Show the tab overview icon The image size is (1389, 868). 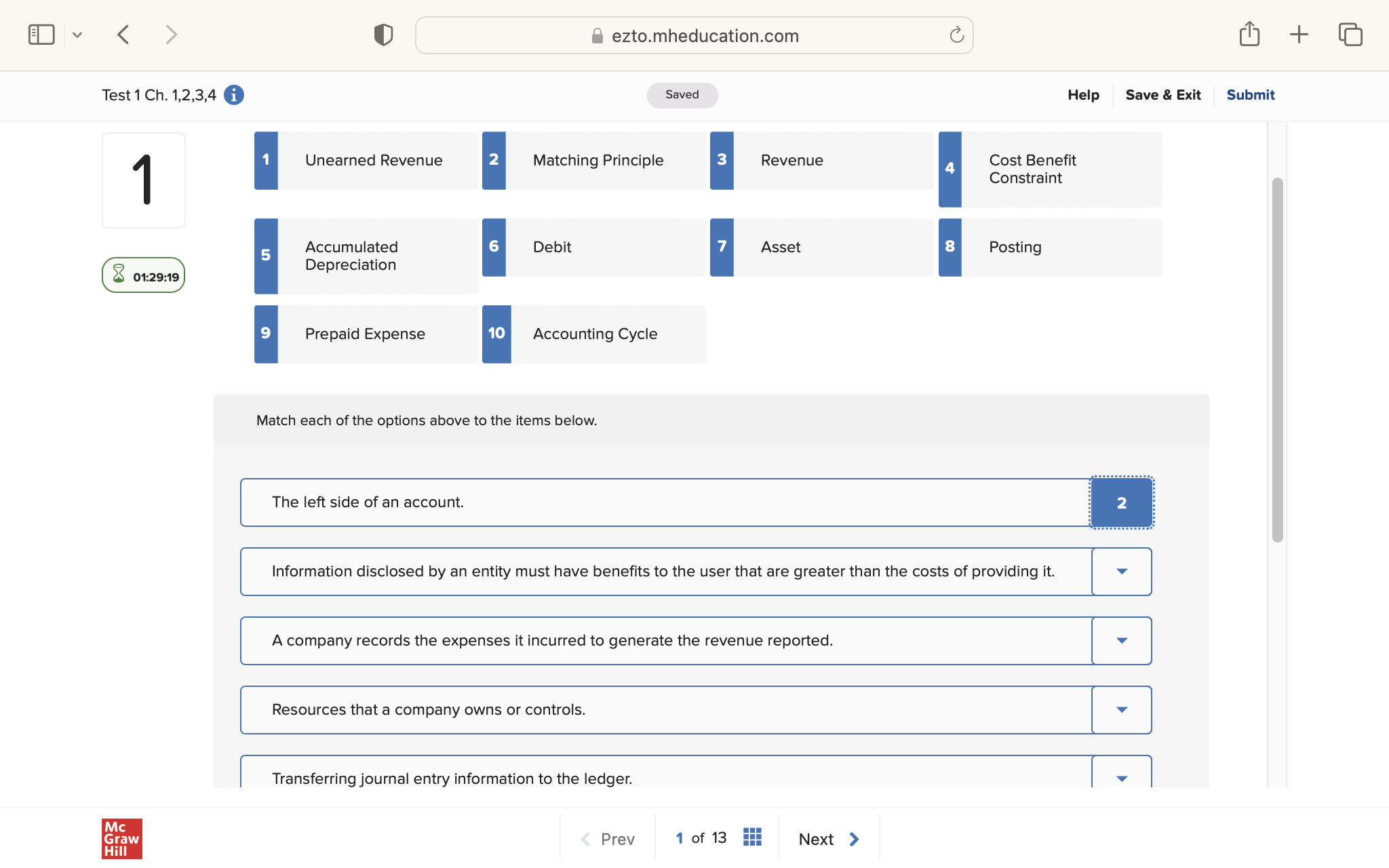coord(1350,35)
